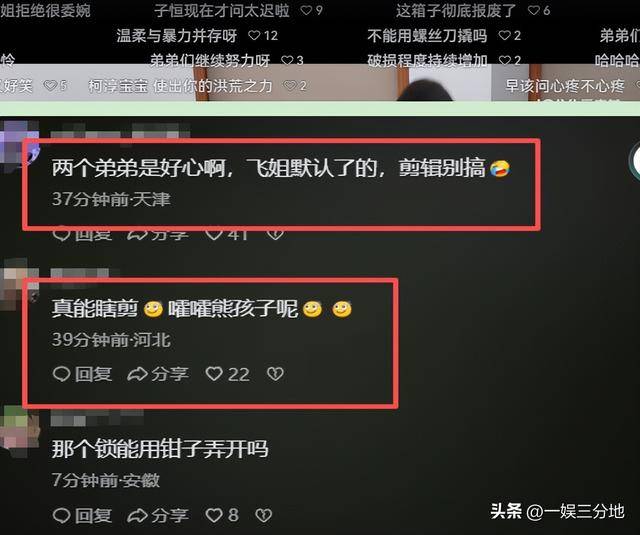
Task: Like the bullet comment 这箱子彻底报废了
Action: click(533, 10)
